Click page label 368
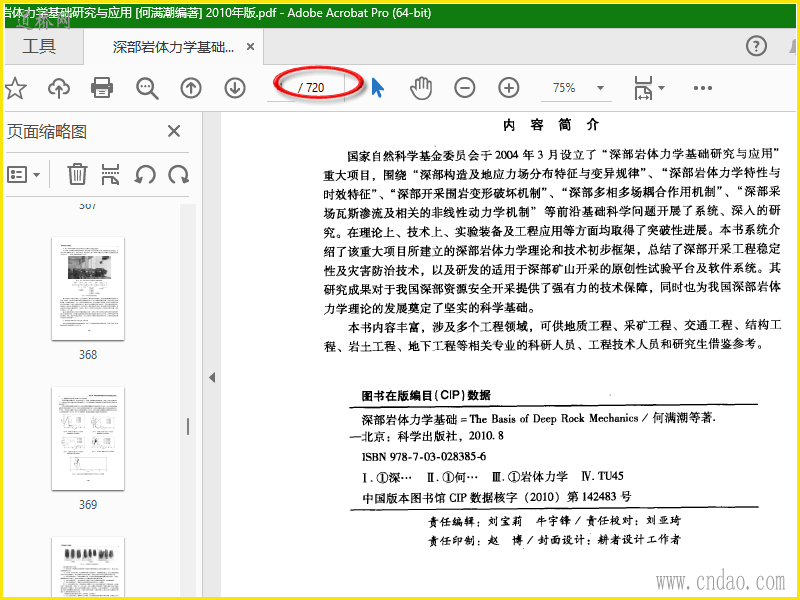The image size is (800, 600). point(88,355)
